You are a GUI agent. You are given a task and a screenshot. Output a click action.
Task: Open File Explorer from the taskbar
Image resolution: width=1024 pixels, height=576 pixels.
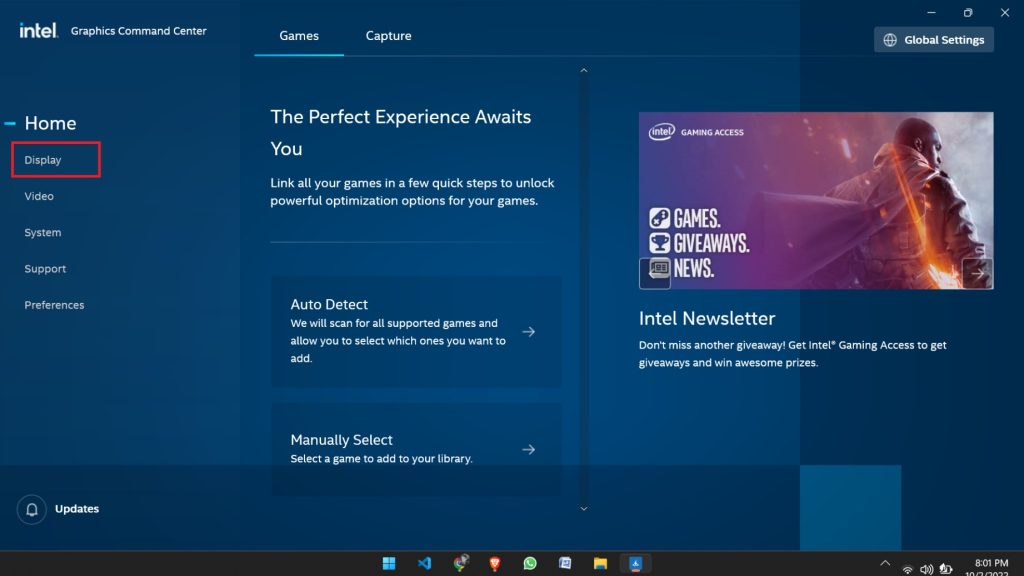tap(600, 564)
